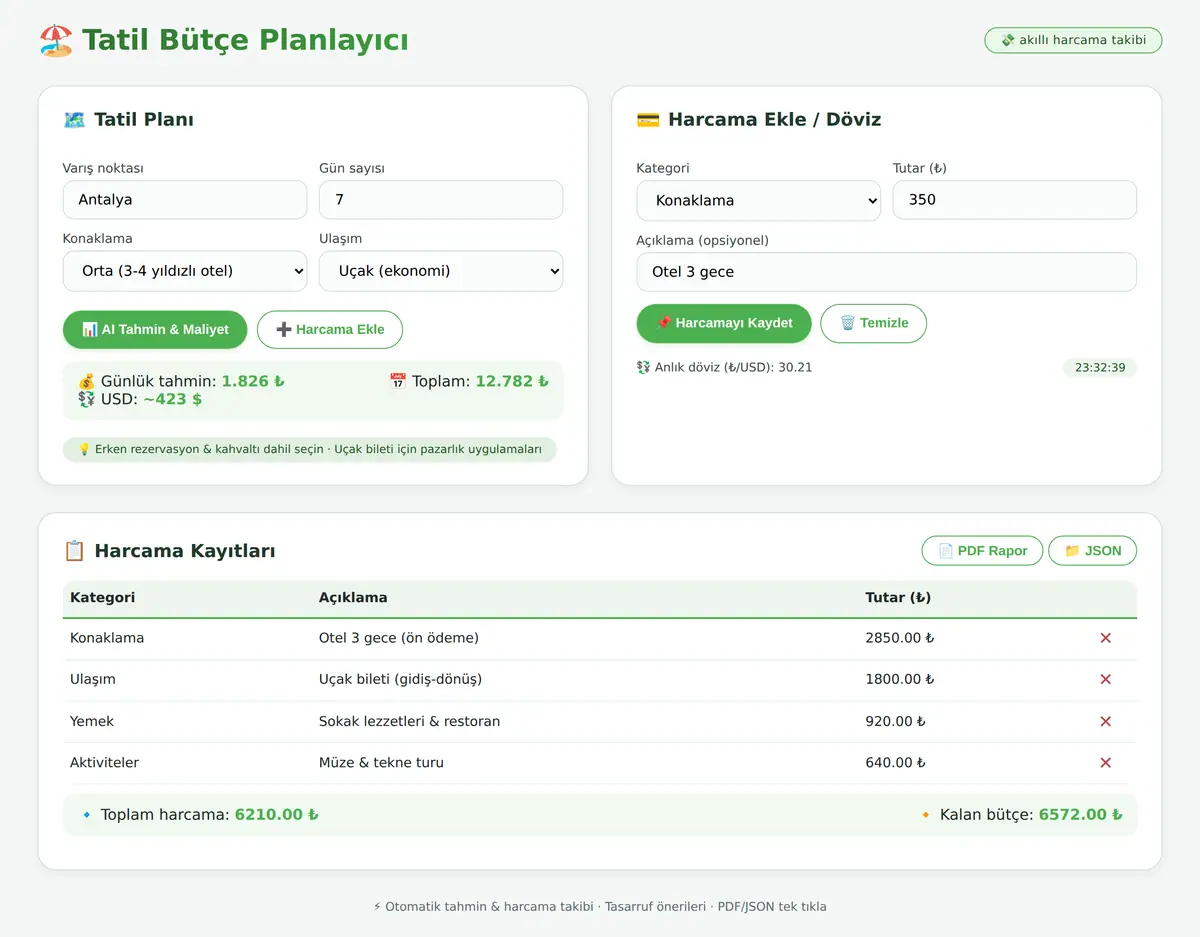Click the Ulaşım table row label
Screen dimensions: 1200x937
coord(93,679)
